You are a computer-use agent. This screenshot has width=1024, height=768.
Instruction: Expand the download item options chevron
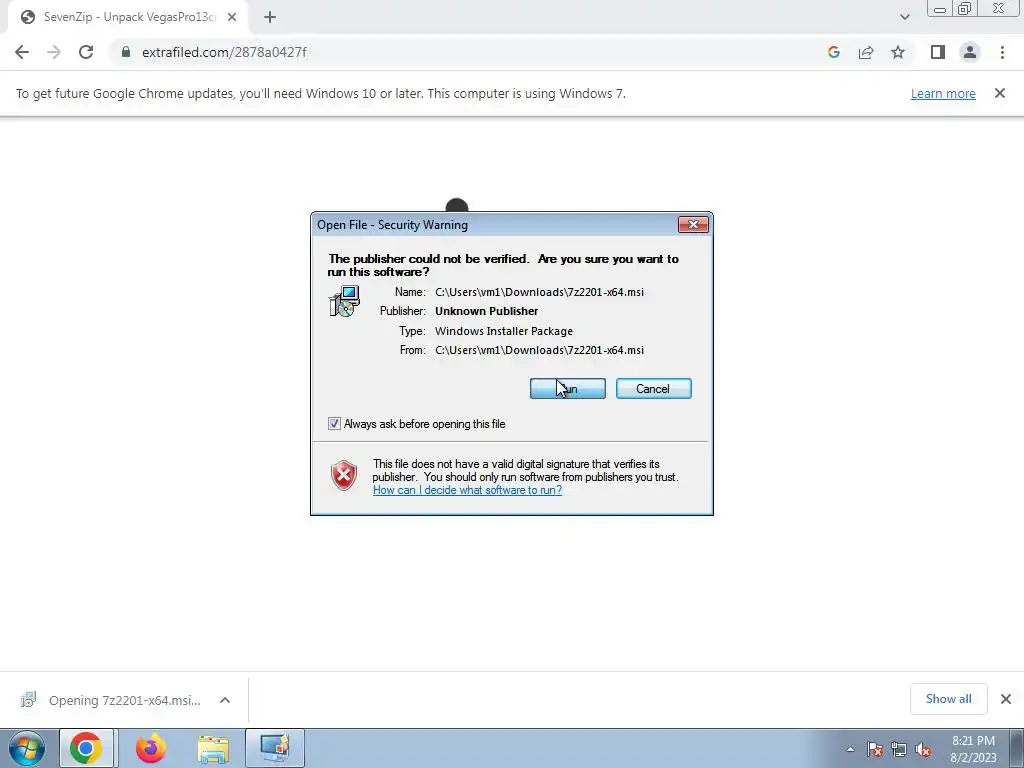(x=225, y=700)
